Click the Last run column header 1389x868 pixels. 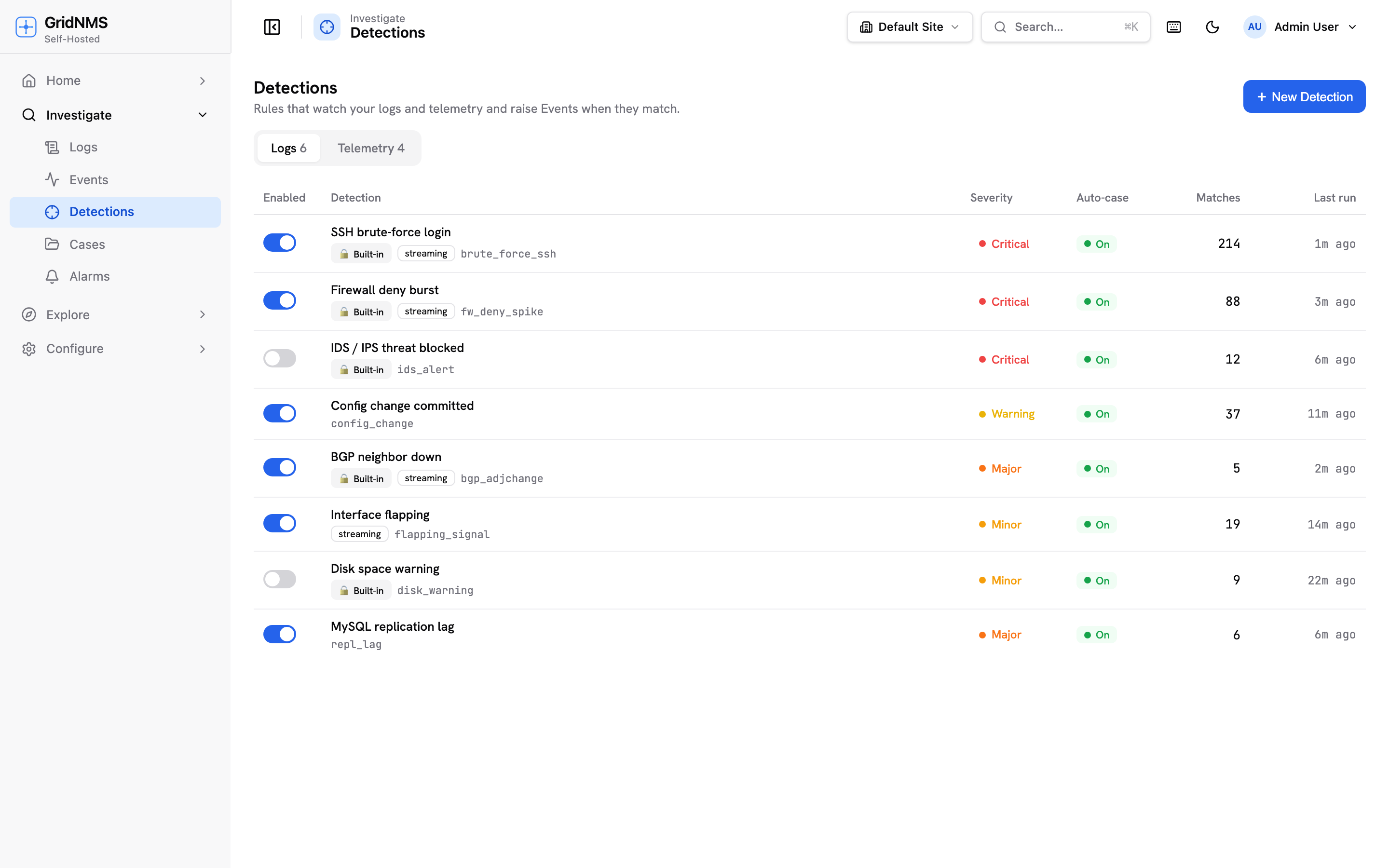[x=1335, y=198]
